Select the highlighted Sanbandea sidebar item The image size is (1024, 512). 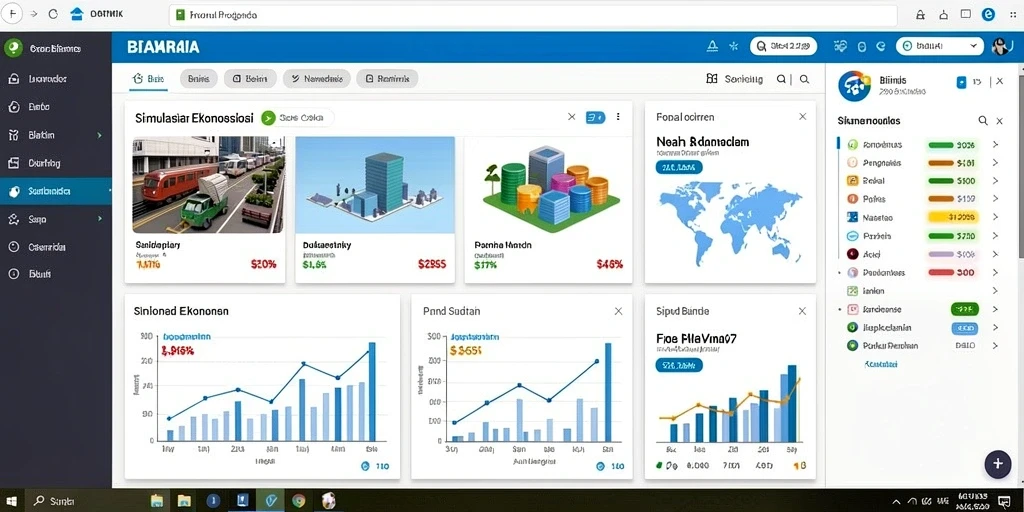[56, 191]
